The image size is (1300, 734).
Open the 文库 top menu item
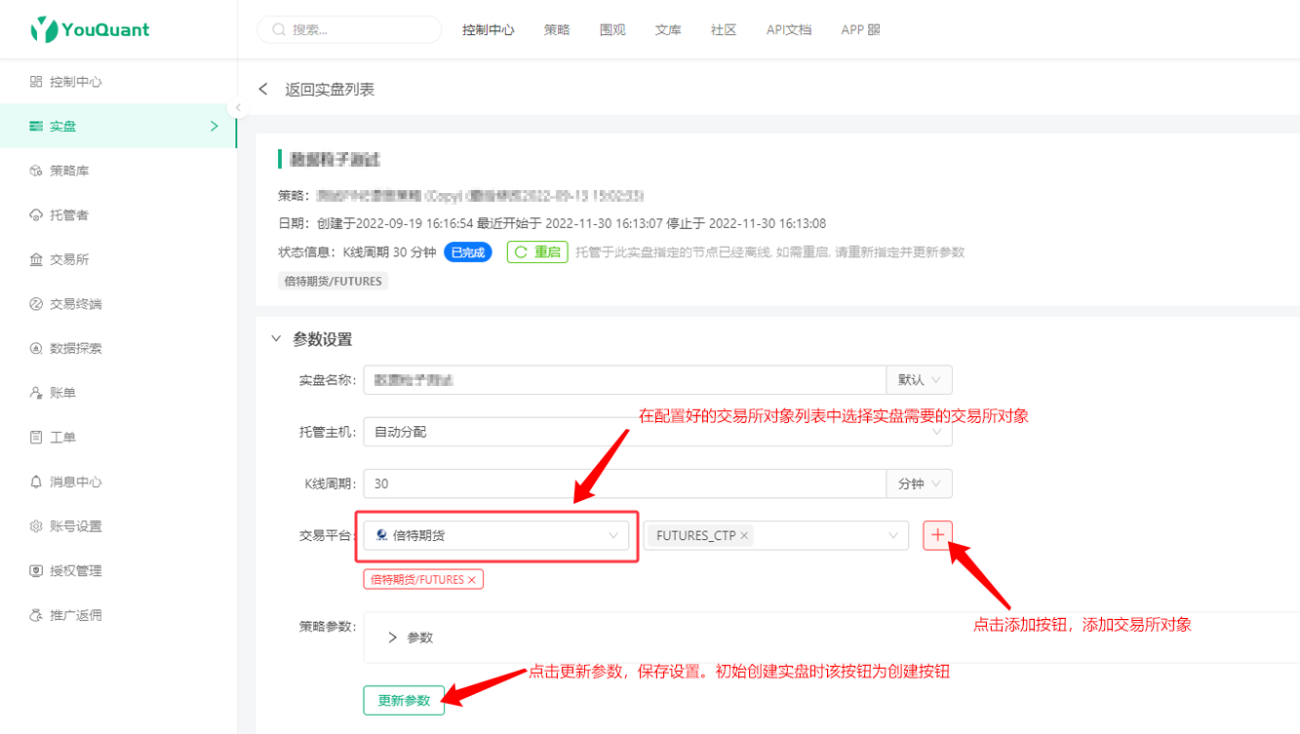tap(668, 30)
